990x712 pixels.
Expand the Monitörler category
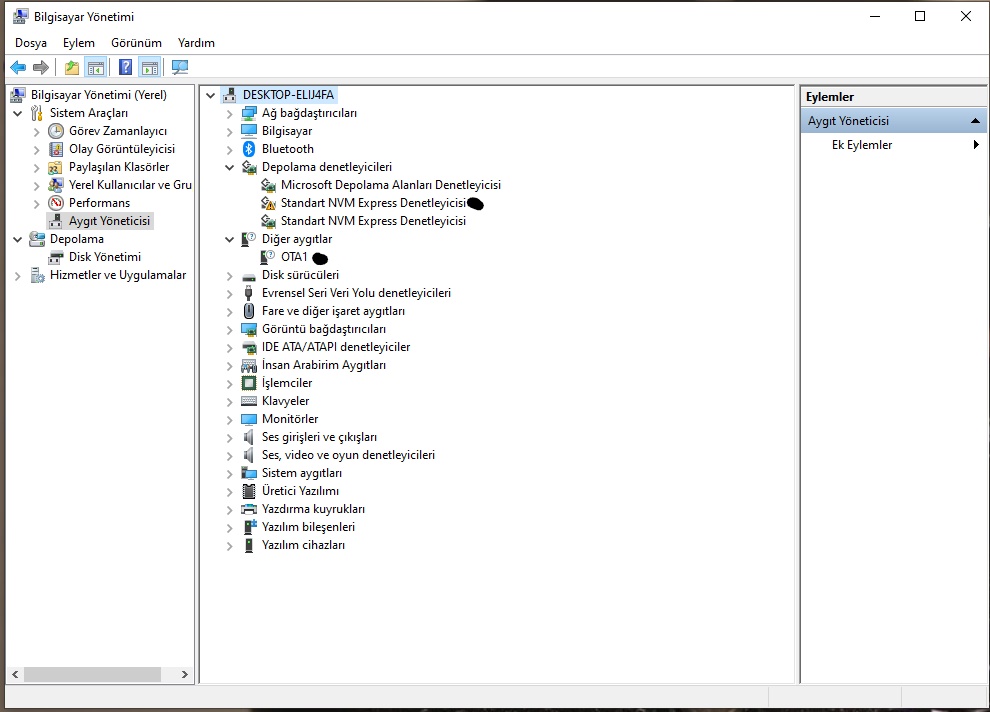point(230,420)
